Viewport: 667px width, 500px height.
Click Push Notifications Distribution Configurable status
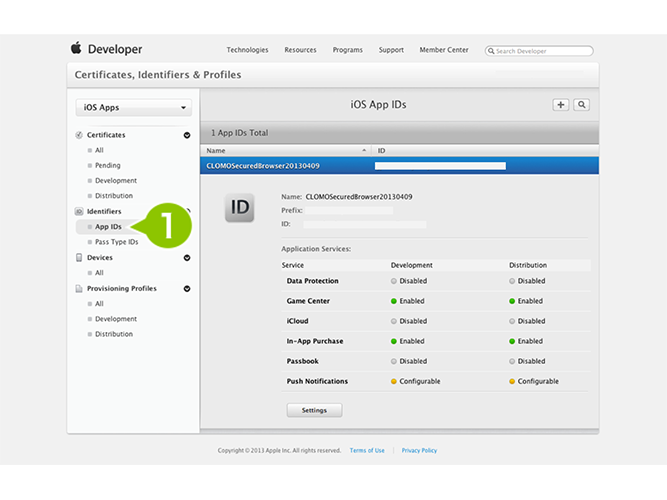tap(534, 381)
